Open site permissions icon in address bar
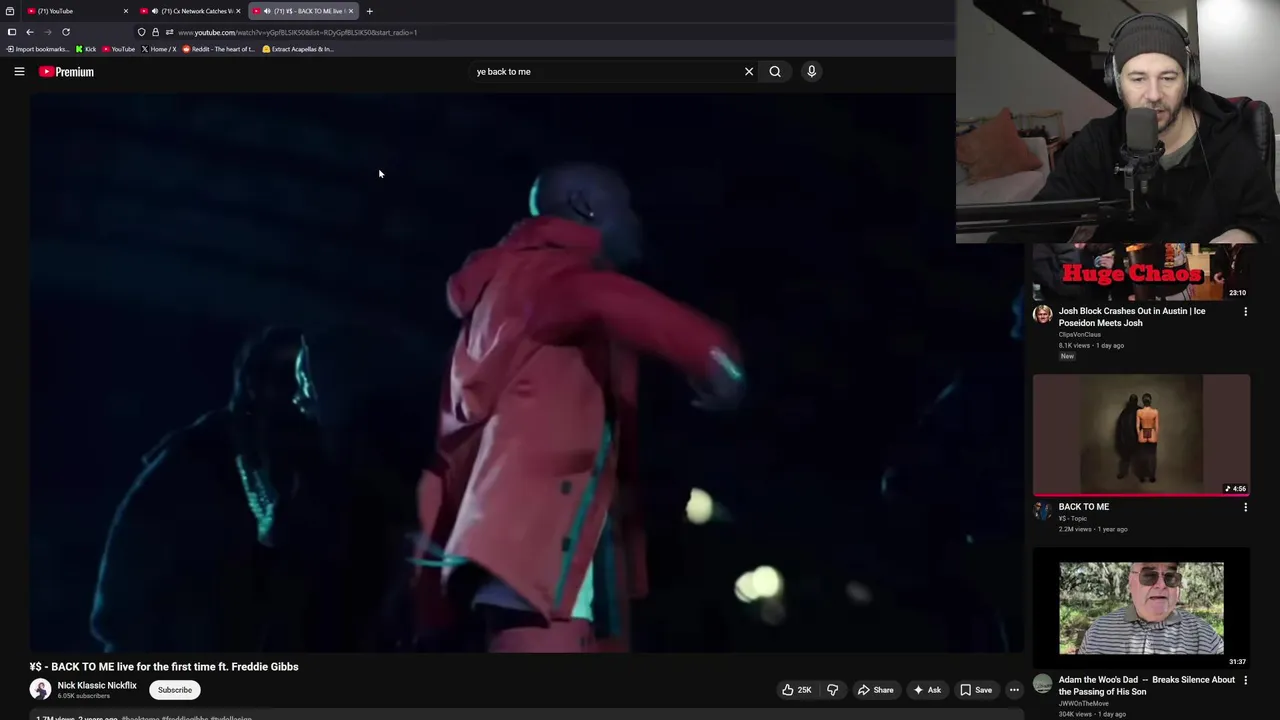 169,32
